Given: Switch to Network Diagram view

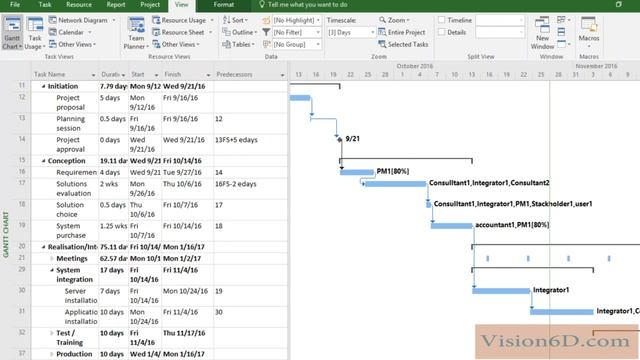Looking at the screenshot, I should (82, 20).
